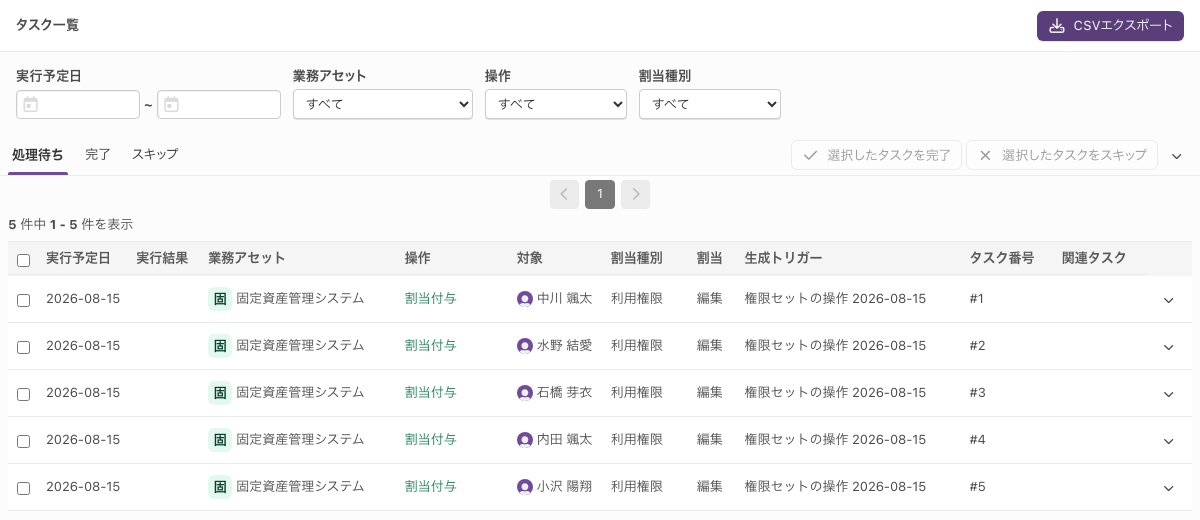The height and width of the screenshot is (520, 1200).
Task: Click the タスク番号 column header
Action: 1002,258
